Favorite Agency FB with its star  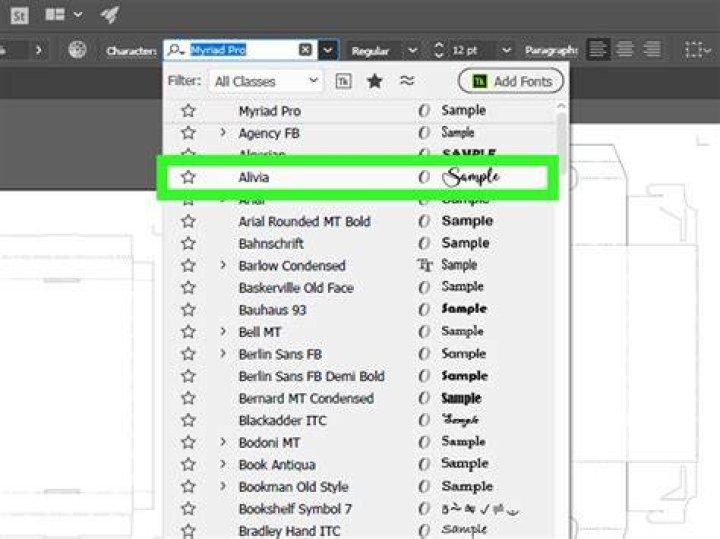coord(188,133)
